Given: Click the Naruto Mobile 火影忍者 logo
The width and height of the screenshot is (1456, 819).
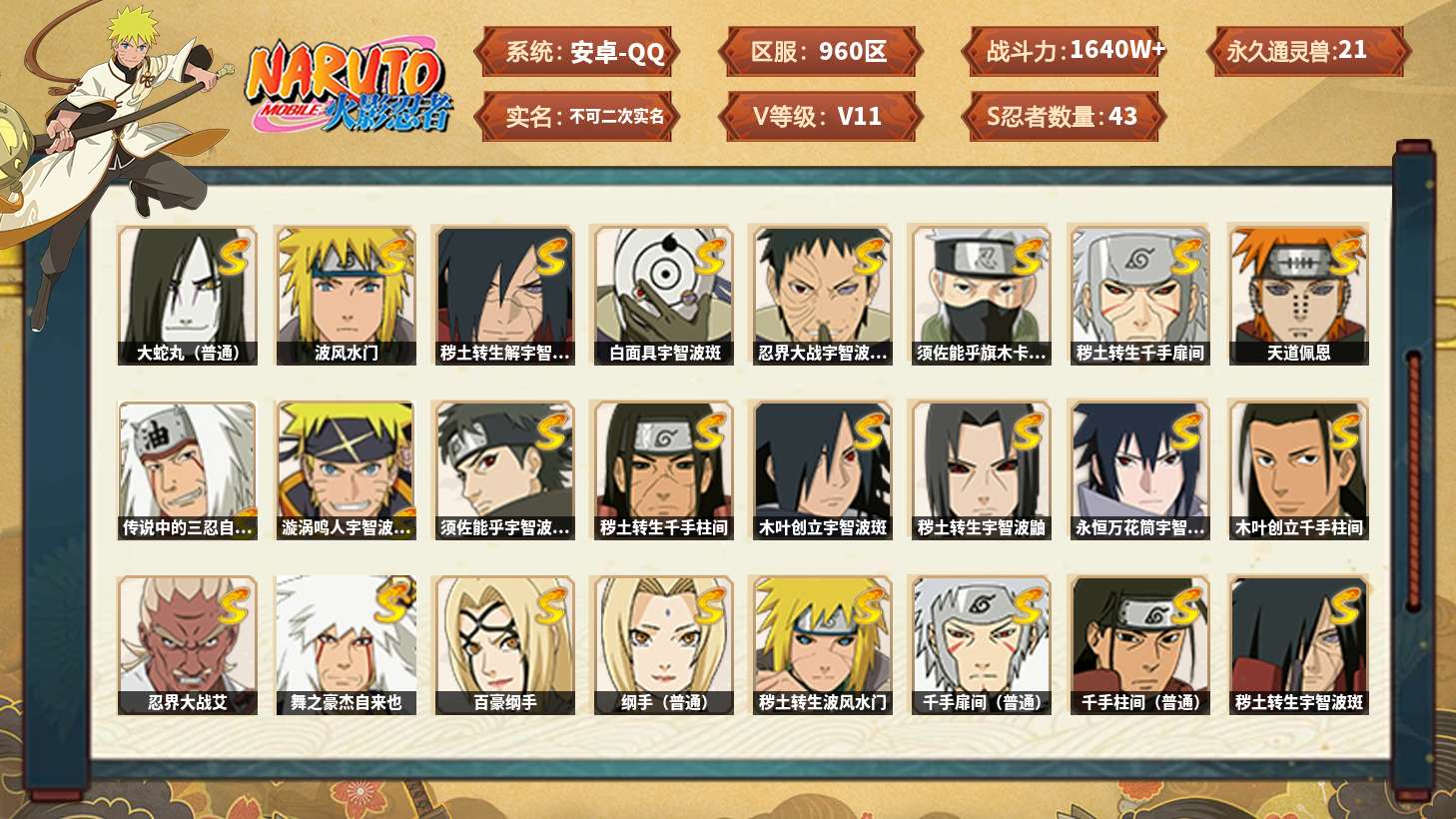Looking at the screenshot, I should click(x=350, y=87).
